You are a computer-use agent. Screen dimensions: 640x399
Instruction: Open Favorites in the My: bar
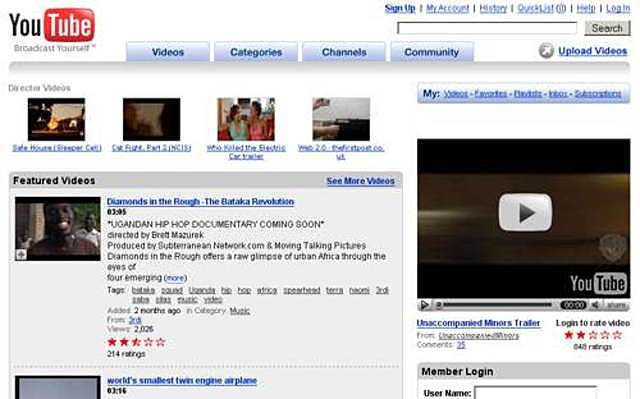(x=491, y=94)
